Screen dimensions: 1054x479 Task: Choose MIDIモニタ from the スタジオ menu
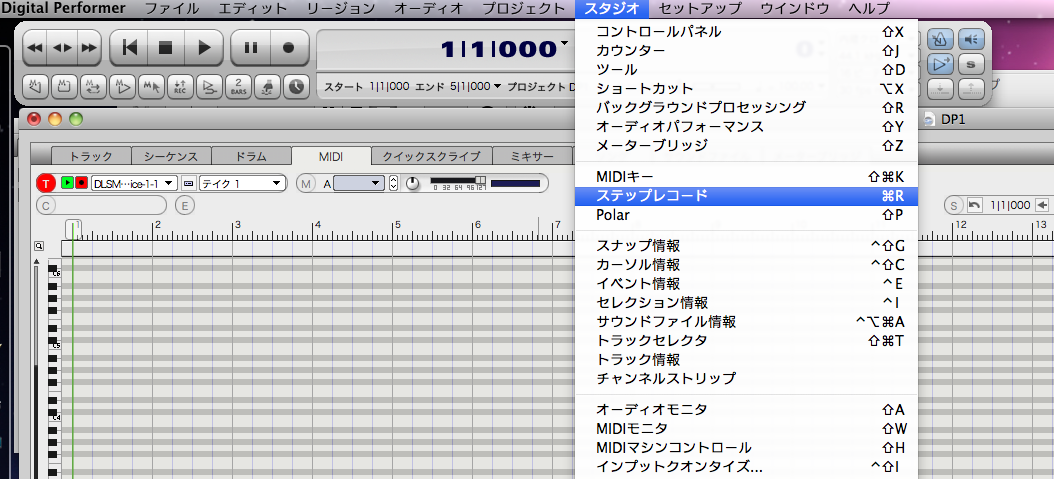click(746, 429)
